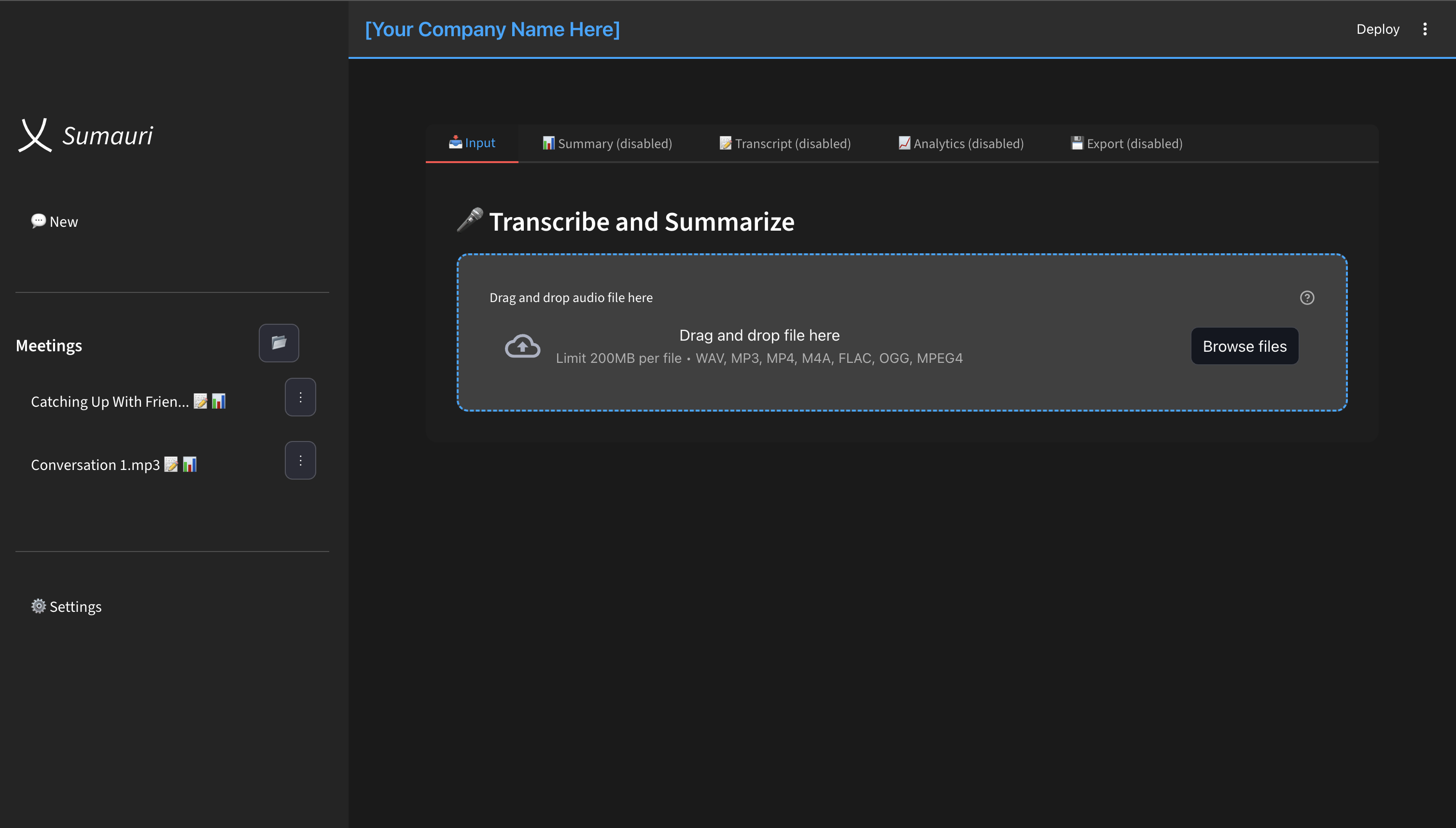Click the Sumauri logo icon

pyautogui.click(x=35, y=135)
